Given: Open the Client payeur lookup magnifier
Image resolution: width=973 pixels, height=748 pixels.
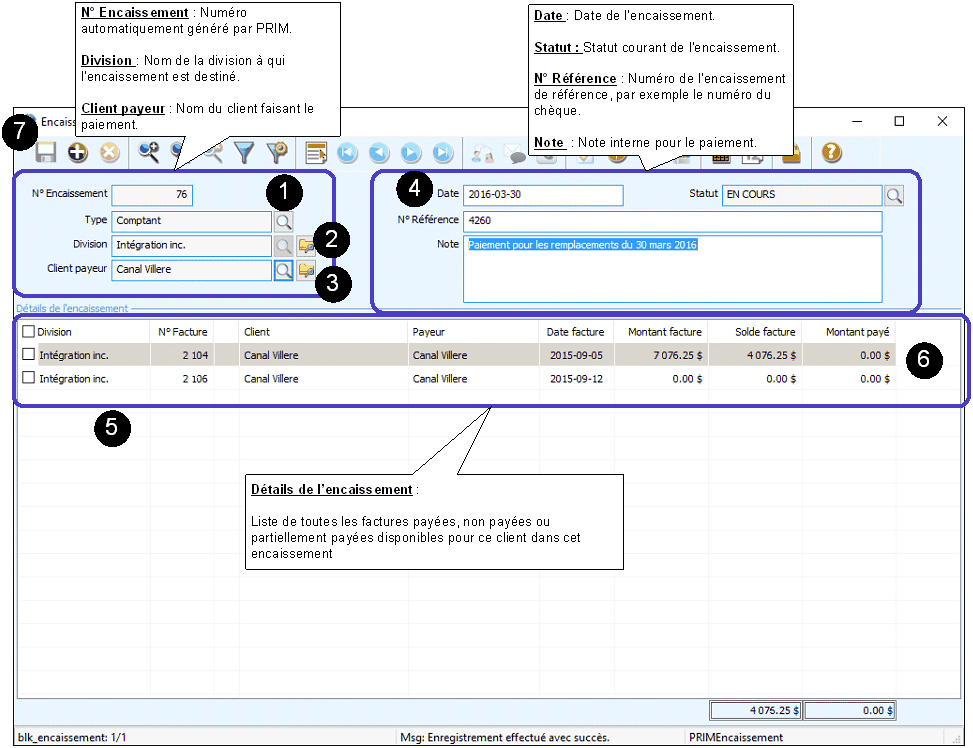Looking at the screenshot, I should click(x=284, y=270).
